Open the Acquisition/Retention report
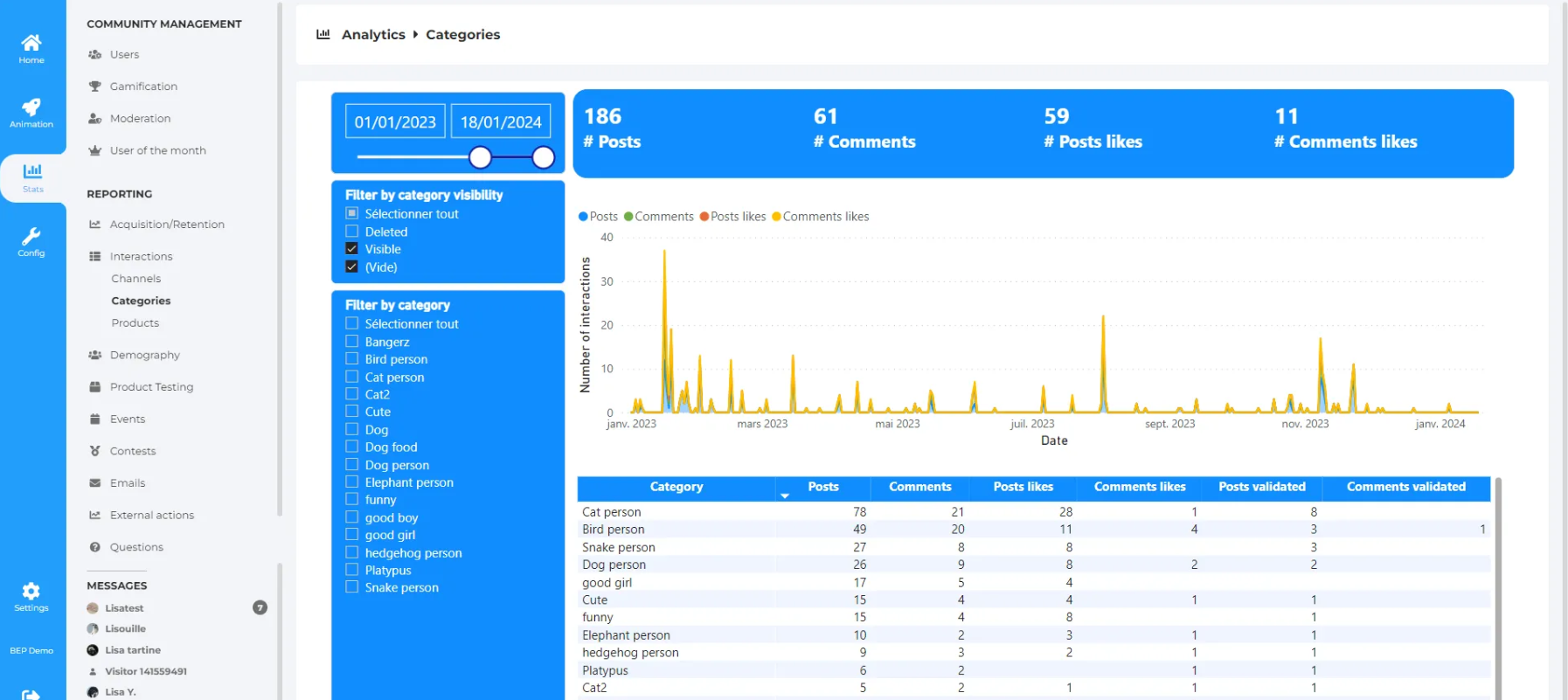The width and height of the screenshot is (1568, 700). (167, 225)
